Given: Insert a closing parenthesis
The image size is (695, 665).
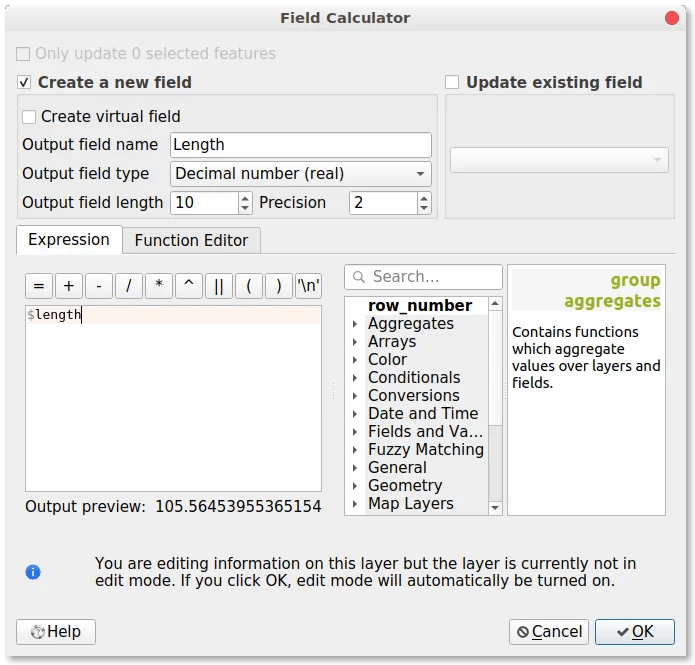Looking at the screenshot, I should (279, 286).
